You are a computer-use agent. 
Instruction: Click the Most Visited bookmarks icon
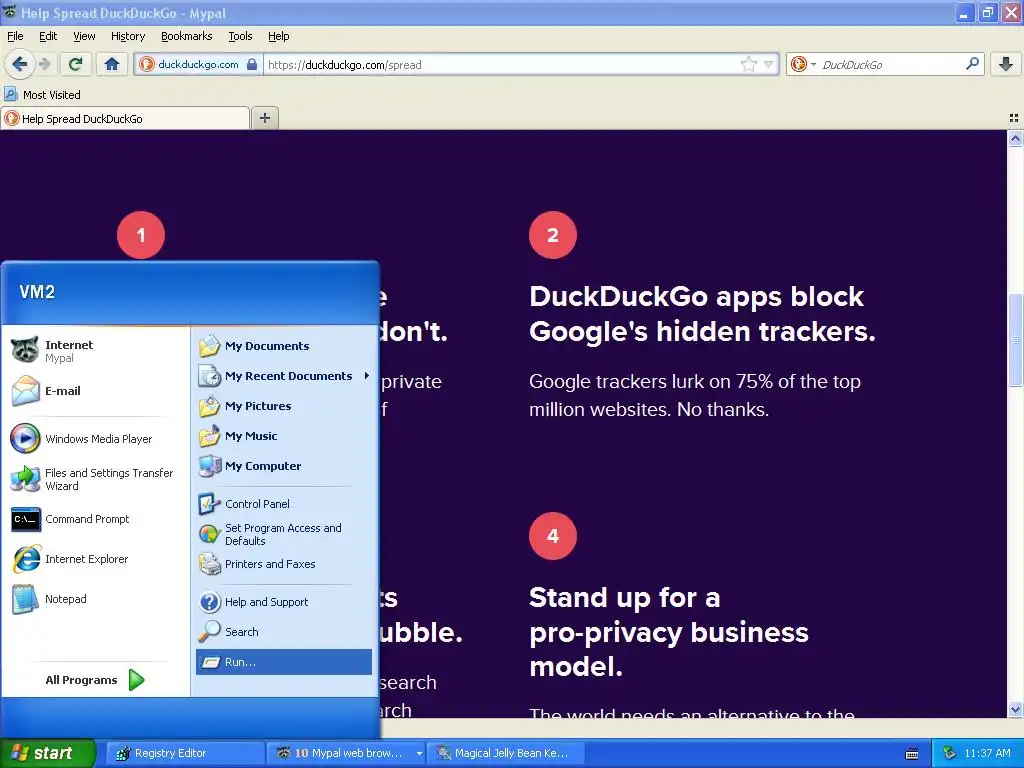[10, 95]
